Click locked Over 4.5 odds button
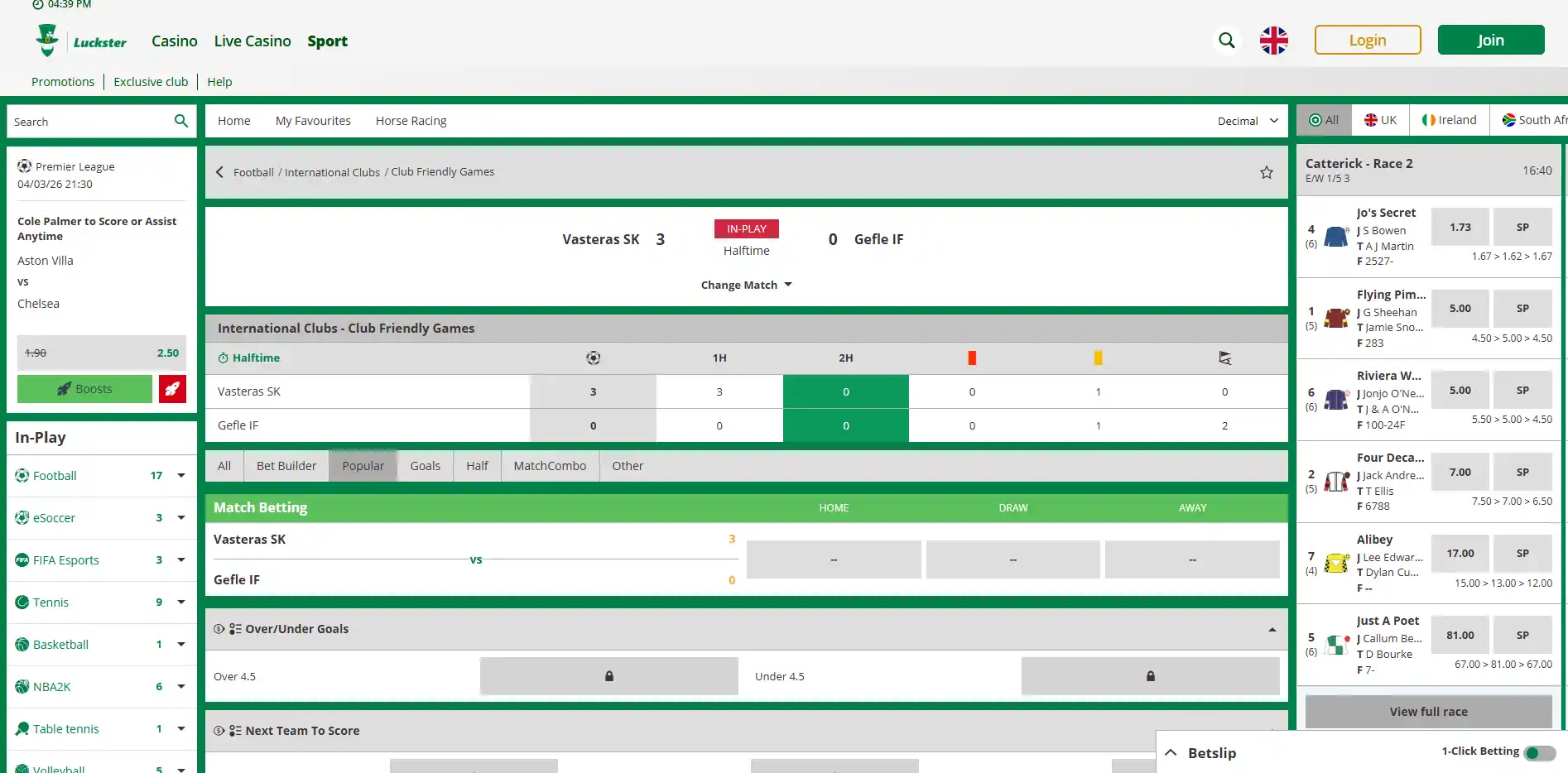Screen dimensions: 1568x773 tap(608, 676)
